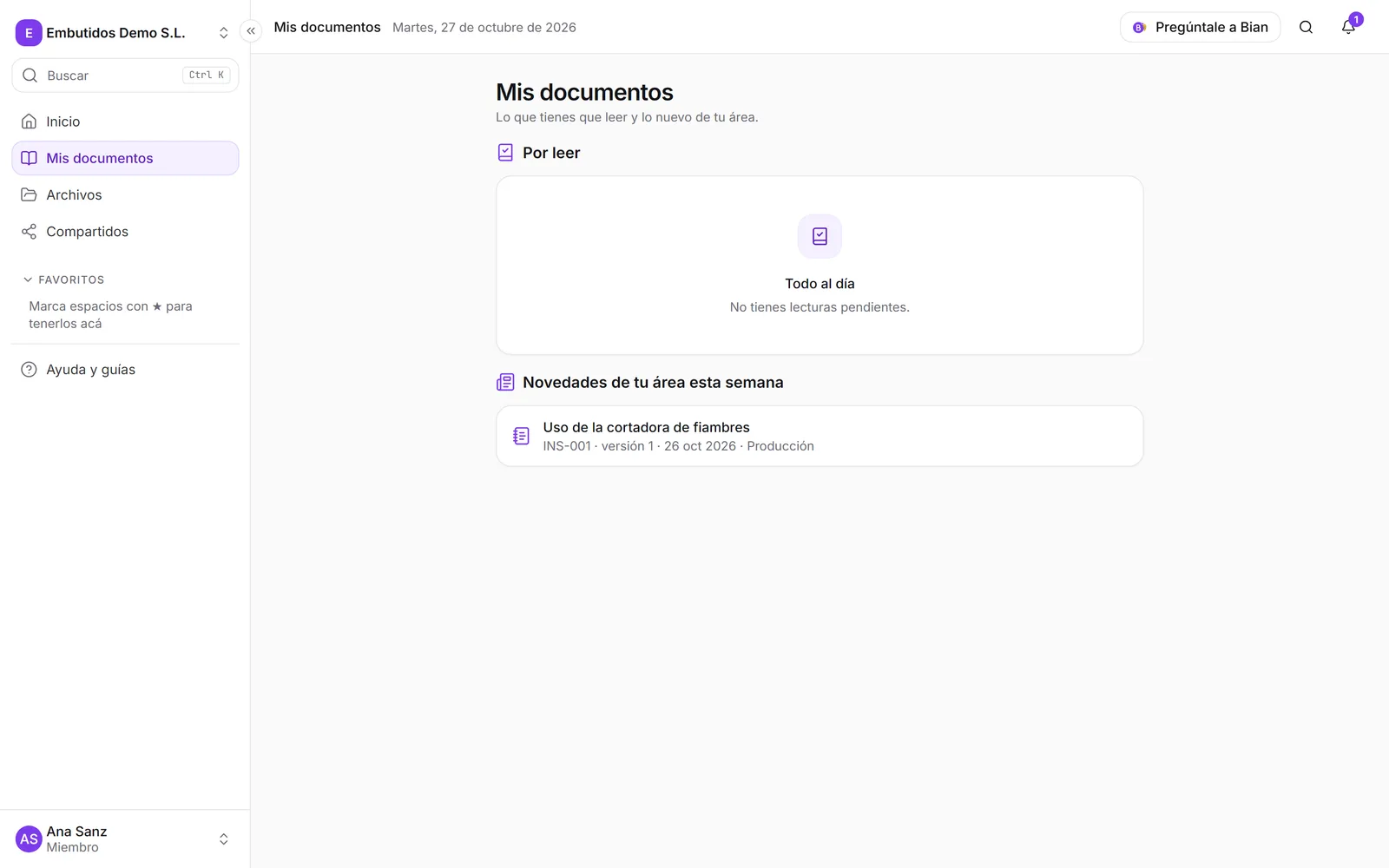Collapse the FAVORITOS section

[x=63, y=279]
